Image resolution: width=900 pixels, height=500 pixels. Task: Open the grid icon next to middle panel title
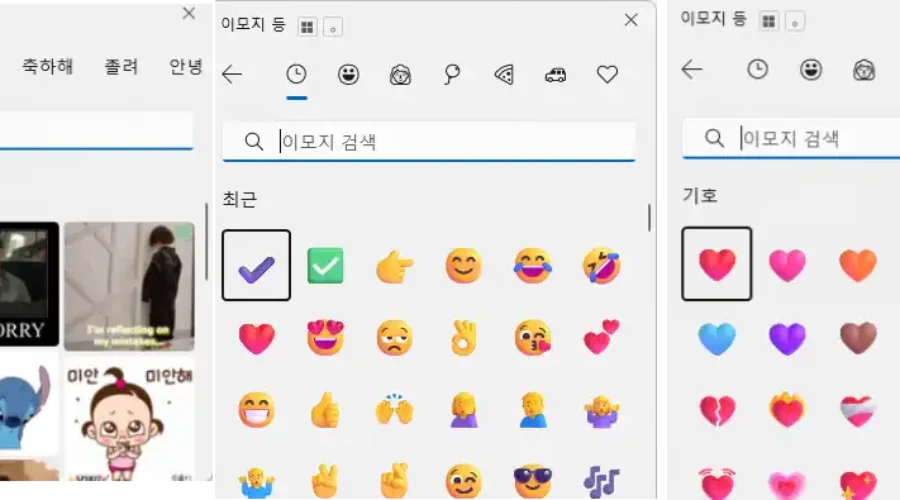(x=307, y=26)
